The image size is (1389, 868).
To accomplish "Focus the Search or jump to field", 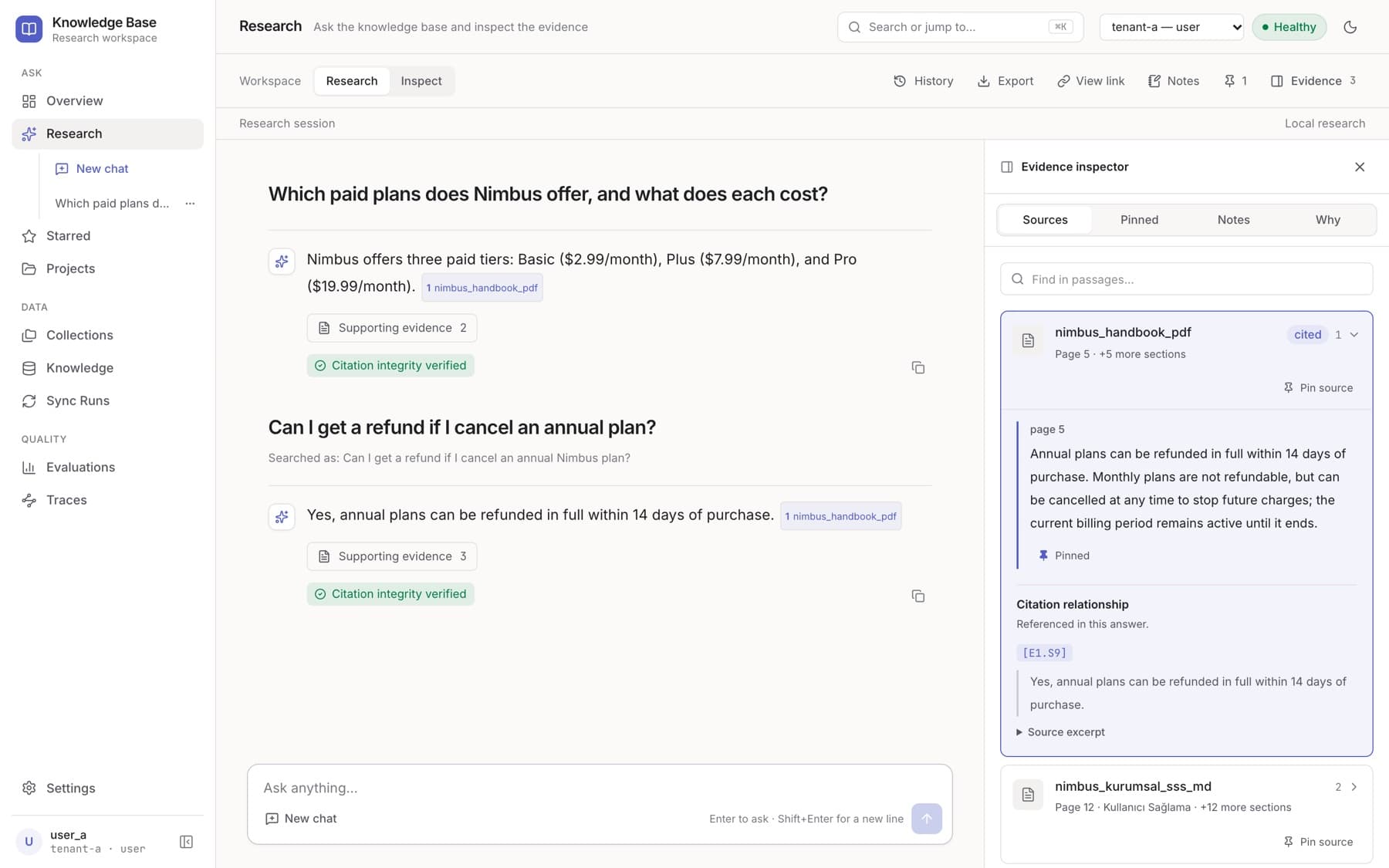I will [x=960, y=27].
